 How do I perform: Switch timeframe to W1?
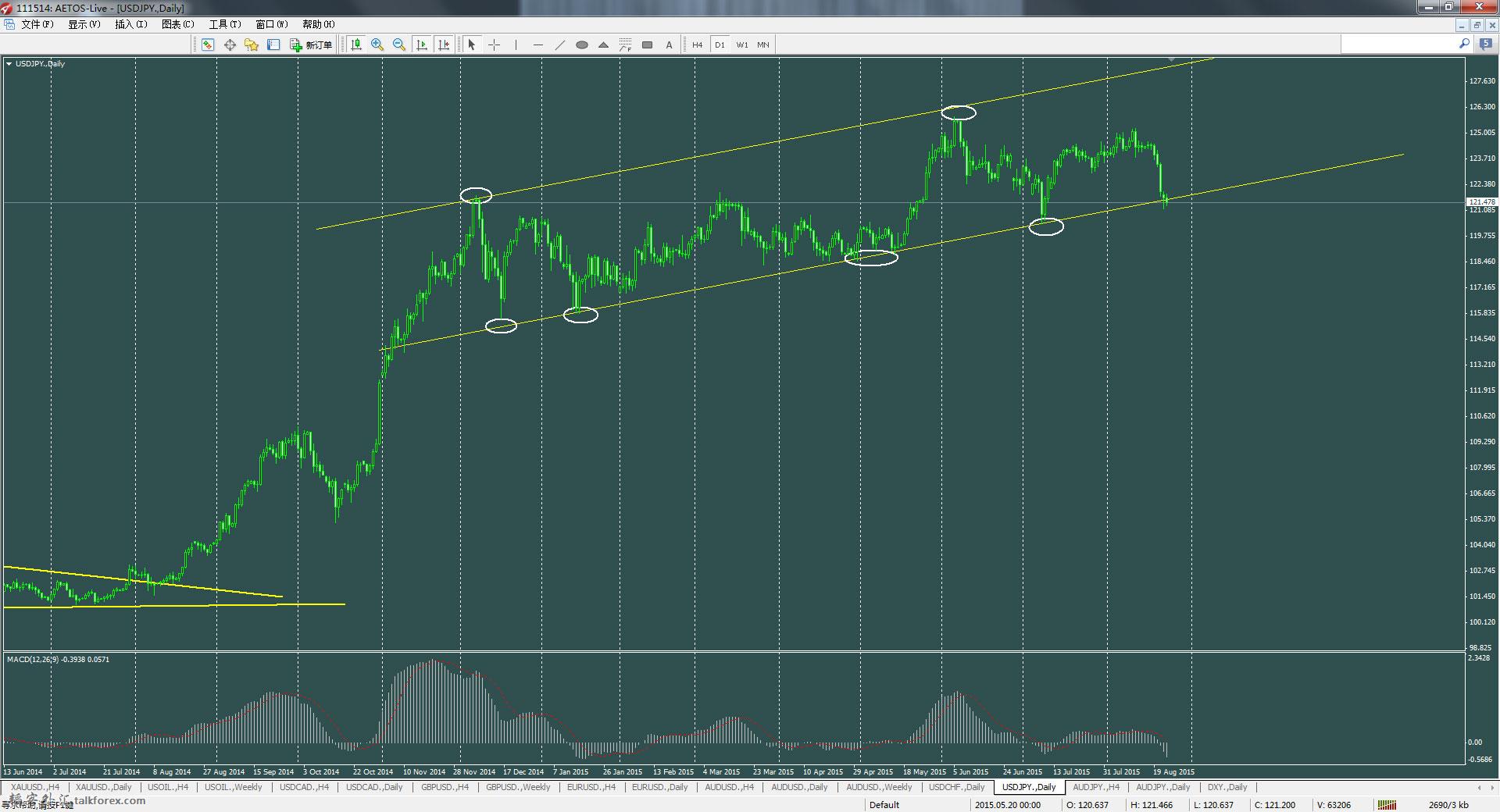(741, 45)
